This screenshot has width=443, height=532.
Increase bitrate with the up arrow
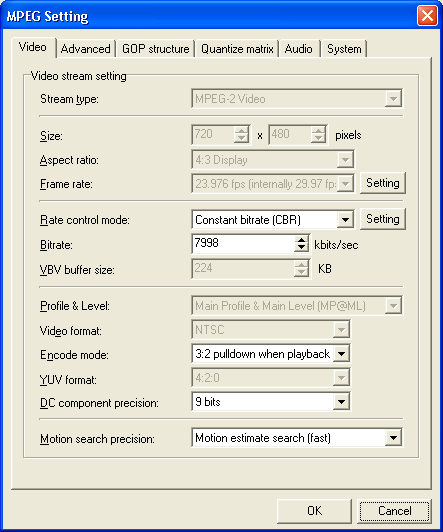click(301, 239)
